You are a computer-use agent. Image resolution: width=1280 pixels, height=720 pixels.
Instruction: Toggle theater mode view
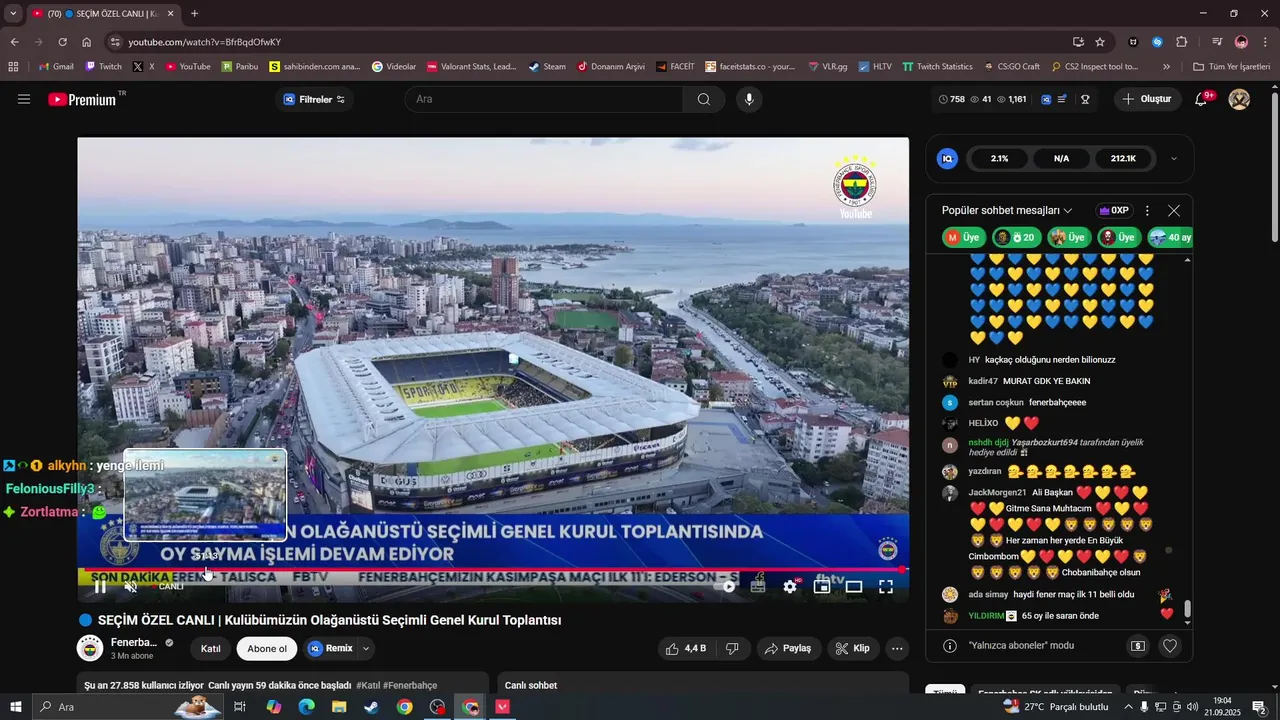(x=854, y=587)
